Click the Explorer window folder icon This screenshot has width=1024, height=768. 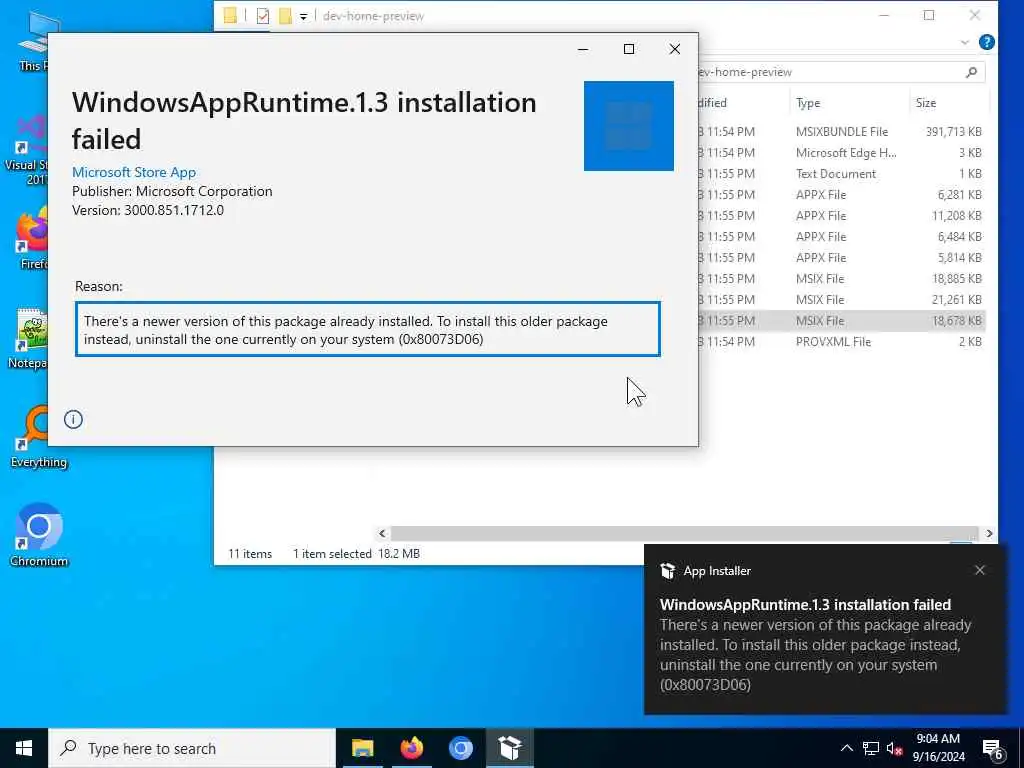tap(231, 16)
